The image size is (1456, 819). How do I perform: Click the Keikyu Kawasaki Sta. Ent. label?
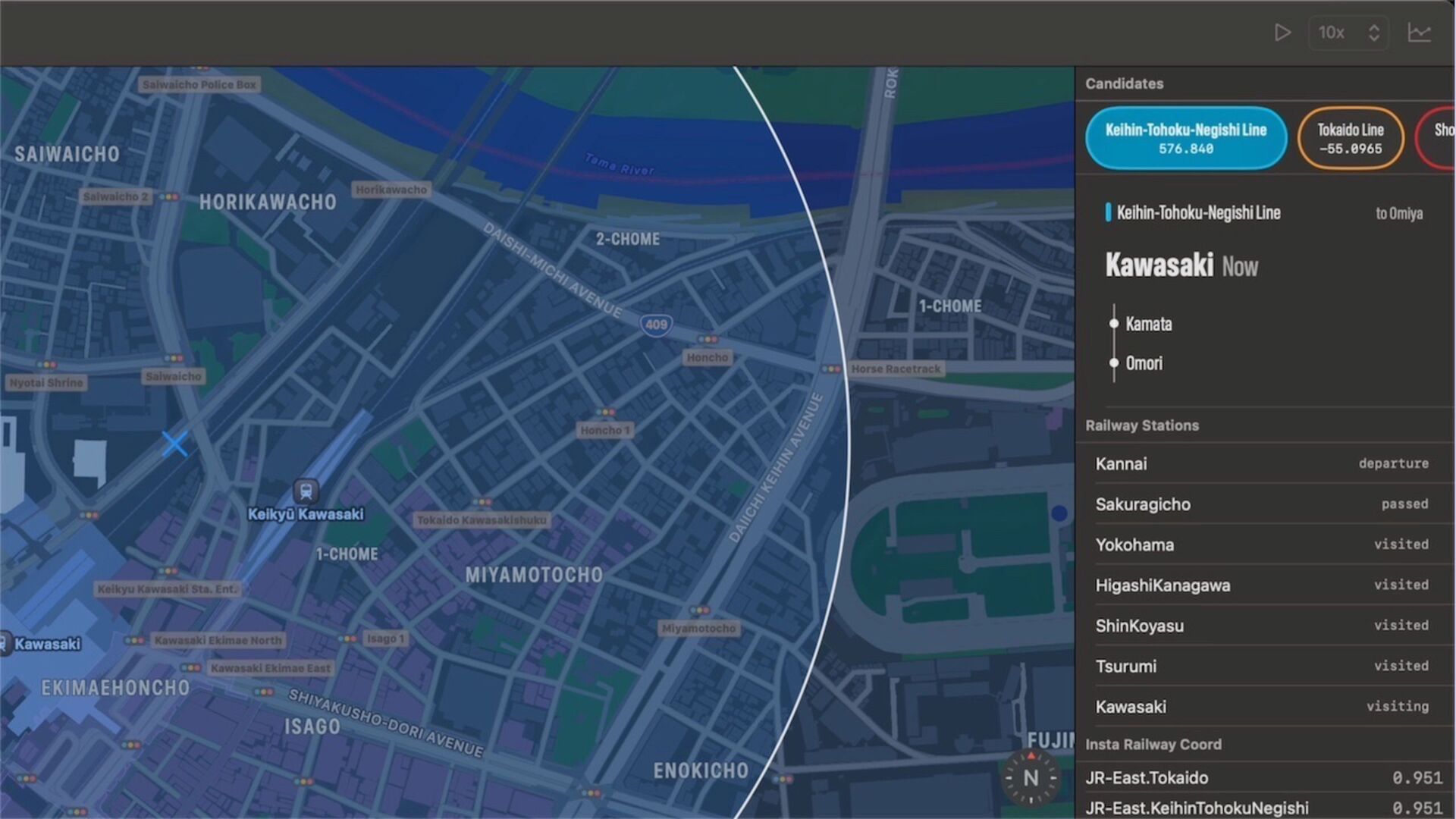point(168,588)
